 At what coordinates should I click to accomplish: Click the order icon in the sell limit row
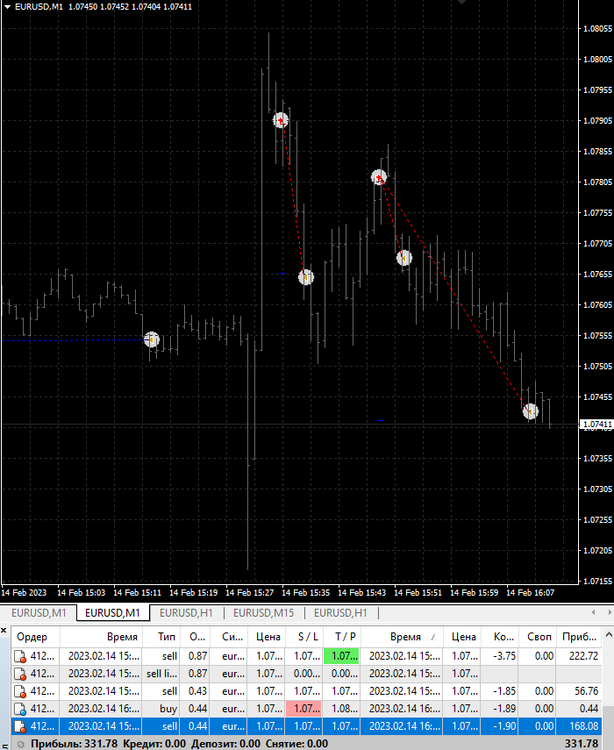coord(20,674)
